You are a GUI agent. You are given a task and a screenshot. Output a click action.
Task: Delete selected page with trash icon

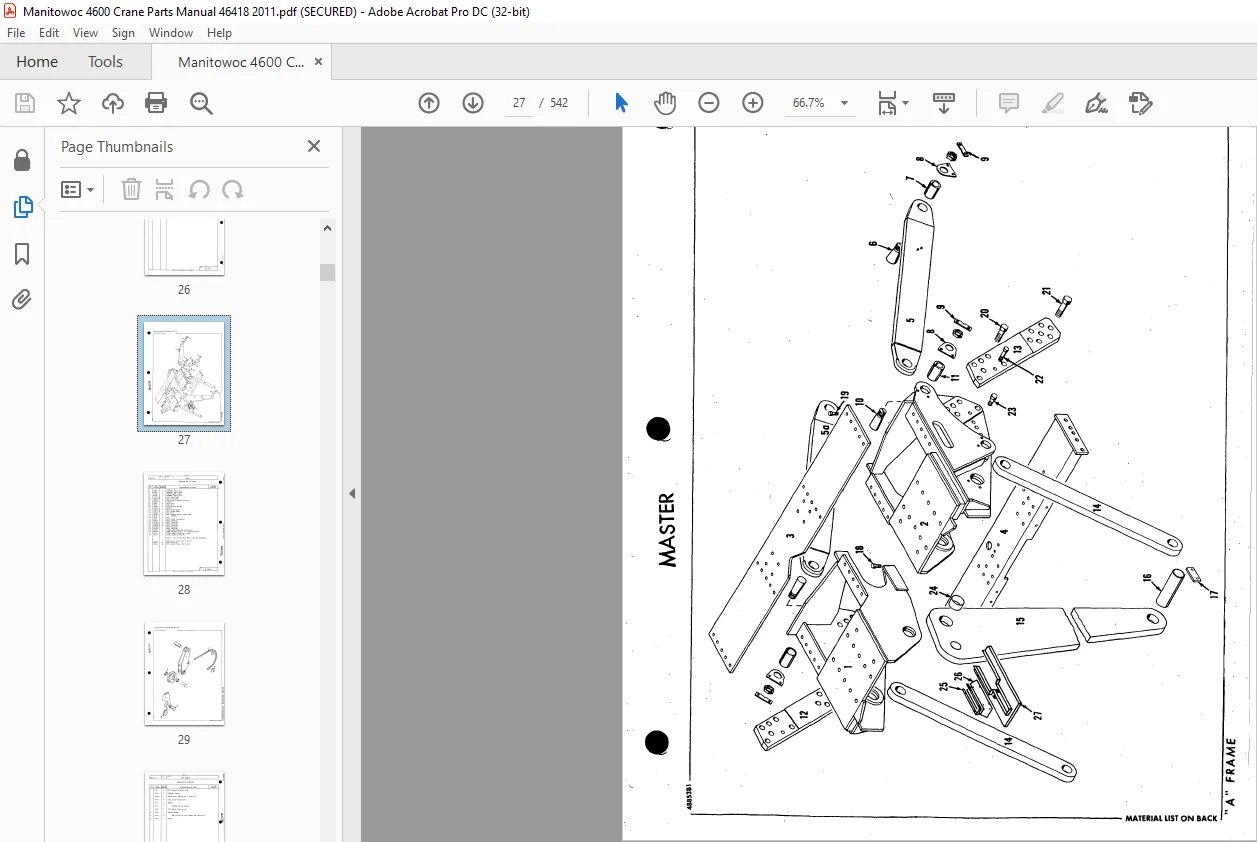tap(131, 189)
